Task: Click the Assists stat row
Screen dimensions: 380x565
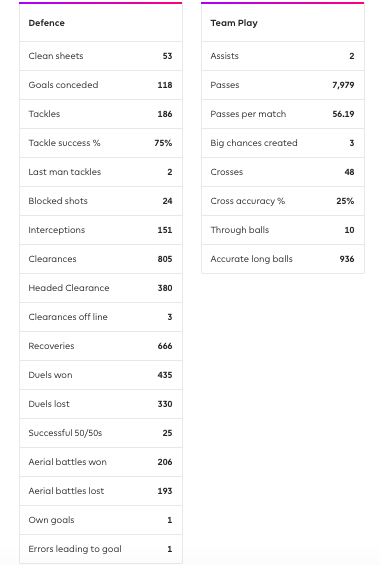Action: point(283,56)
